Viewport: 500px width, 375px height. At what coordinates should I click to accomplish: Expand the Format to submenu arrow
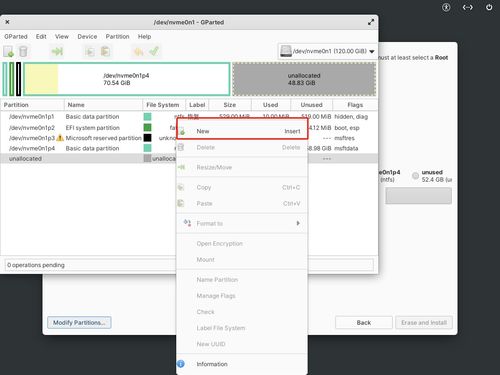click(298, 223)
